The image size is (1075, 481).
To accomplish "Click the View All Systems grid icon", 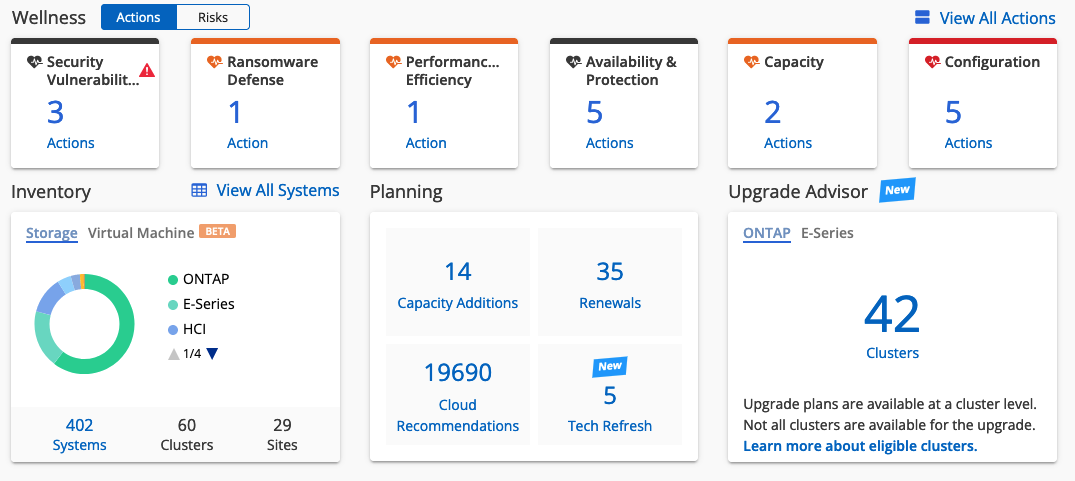I will click(200, 190).
